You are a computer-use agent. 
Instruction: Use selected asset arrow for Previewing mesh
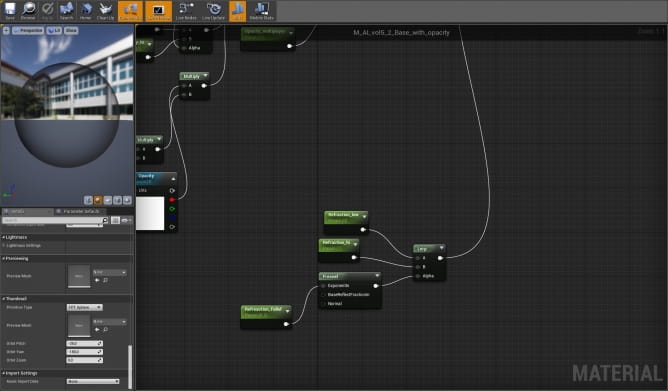point(97,280)
